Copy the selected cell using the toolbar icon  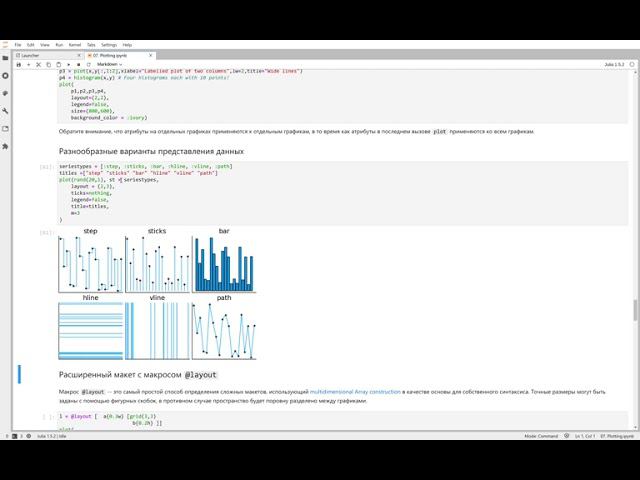(x=49, y=64)
